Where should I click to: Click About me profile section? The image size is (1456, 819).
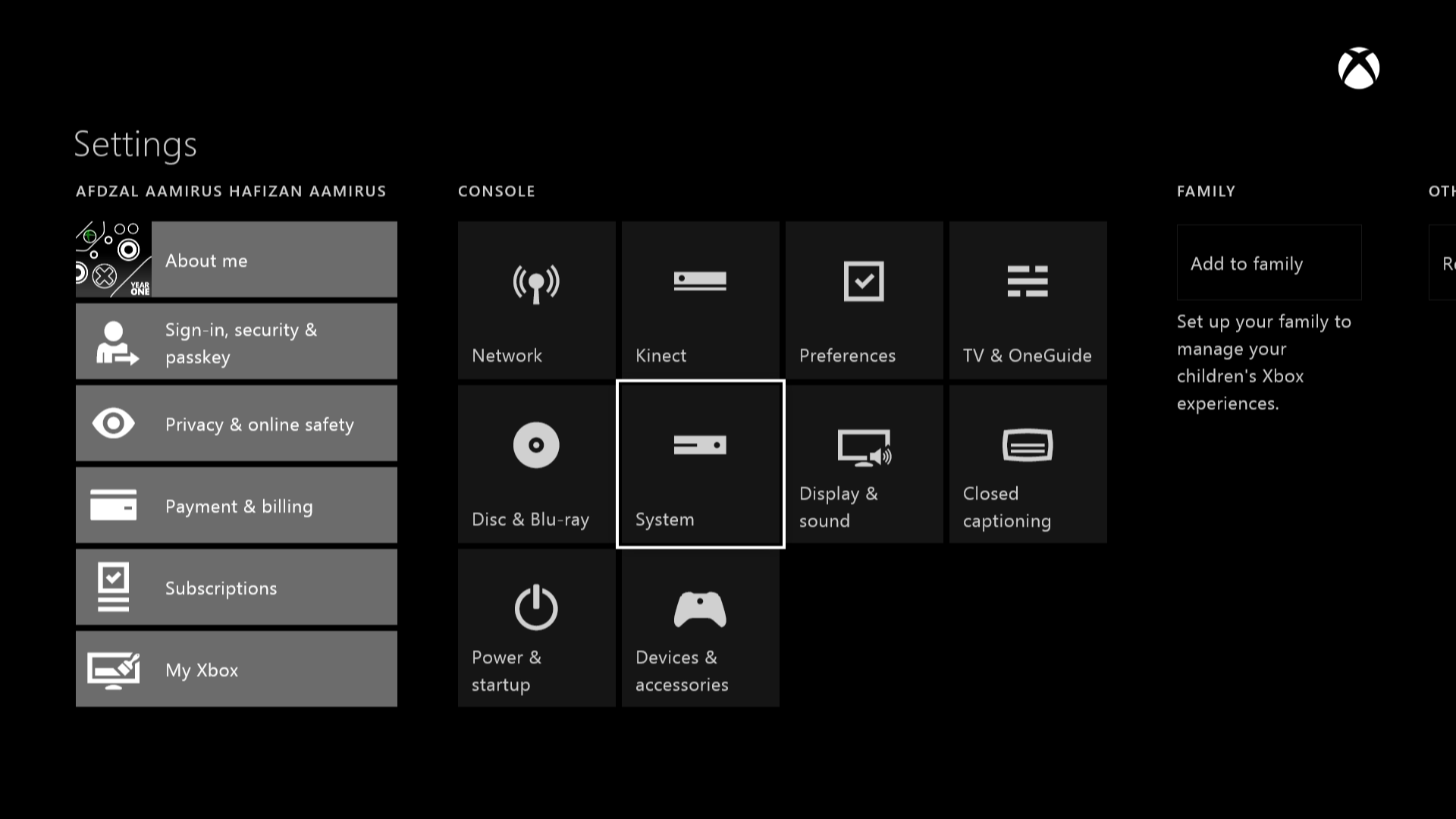point(237,259)
